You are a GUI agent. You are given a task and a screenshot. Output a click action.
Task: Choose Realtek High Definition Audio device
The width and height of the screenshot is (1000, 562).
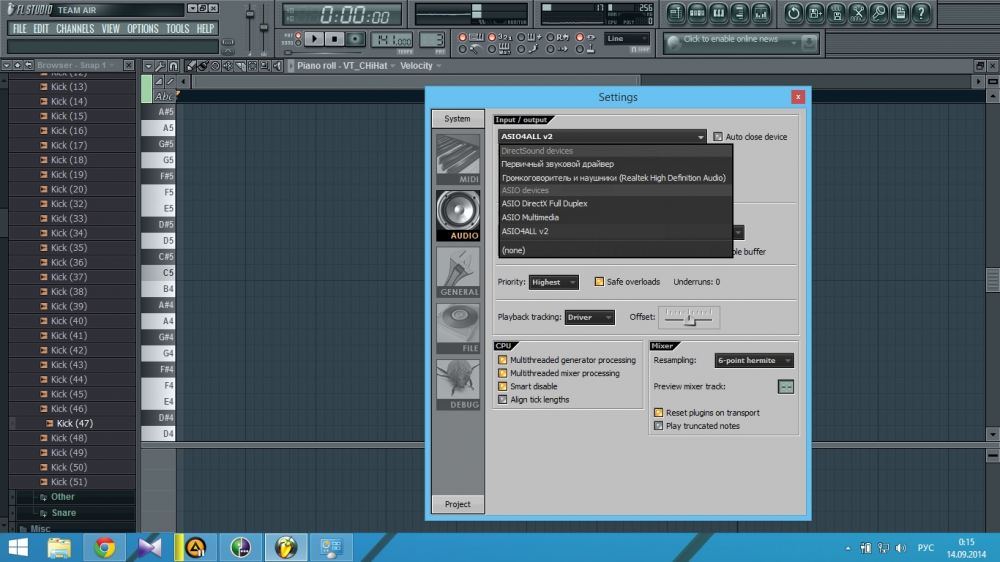coord(615,178)
